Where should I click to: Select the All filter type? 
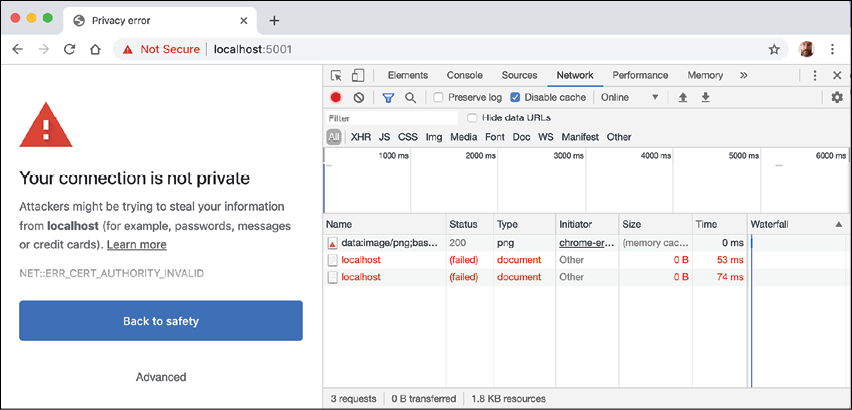tap(334, 137)
